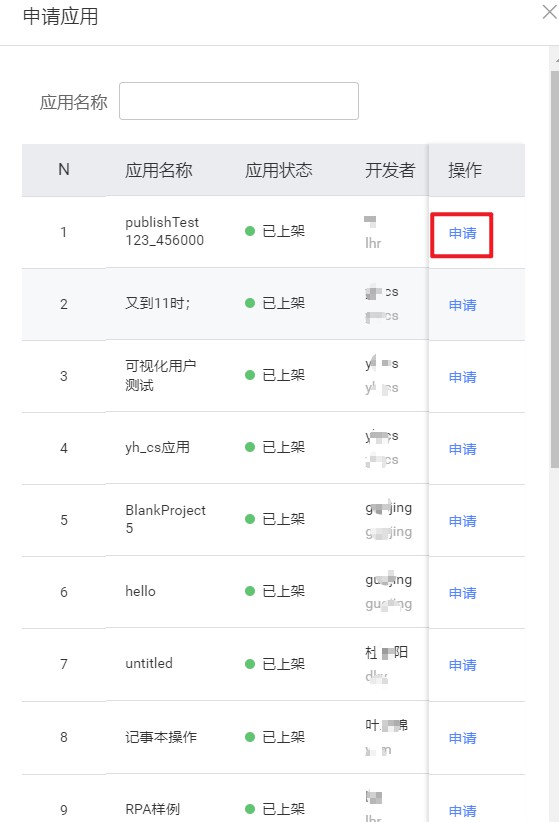
Task: Click 申请 for BlankProject 5
Action: pyautogui.click(x=463, y=521)
